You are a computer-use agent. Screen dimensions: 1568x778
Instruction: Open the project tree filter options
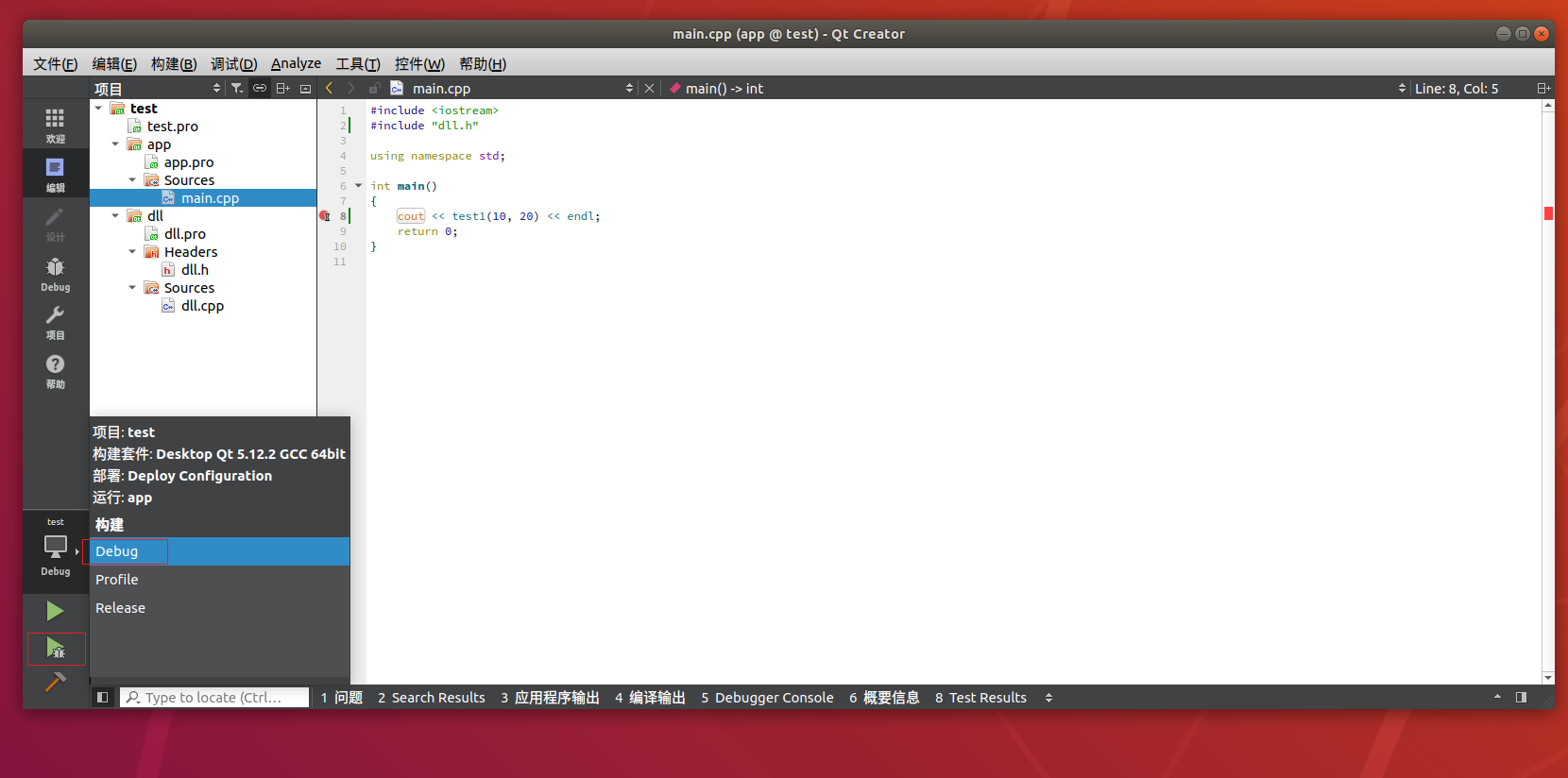tap(237, 88)
